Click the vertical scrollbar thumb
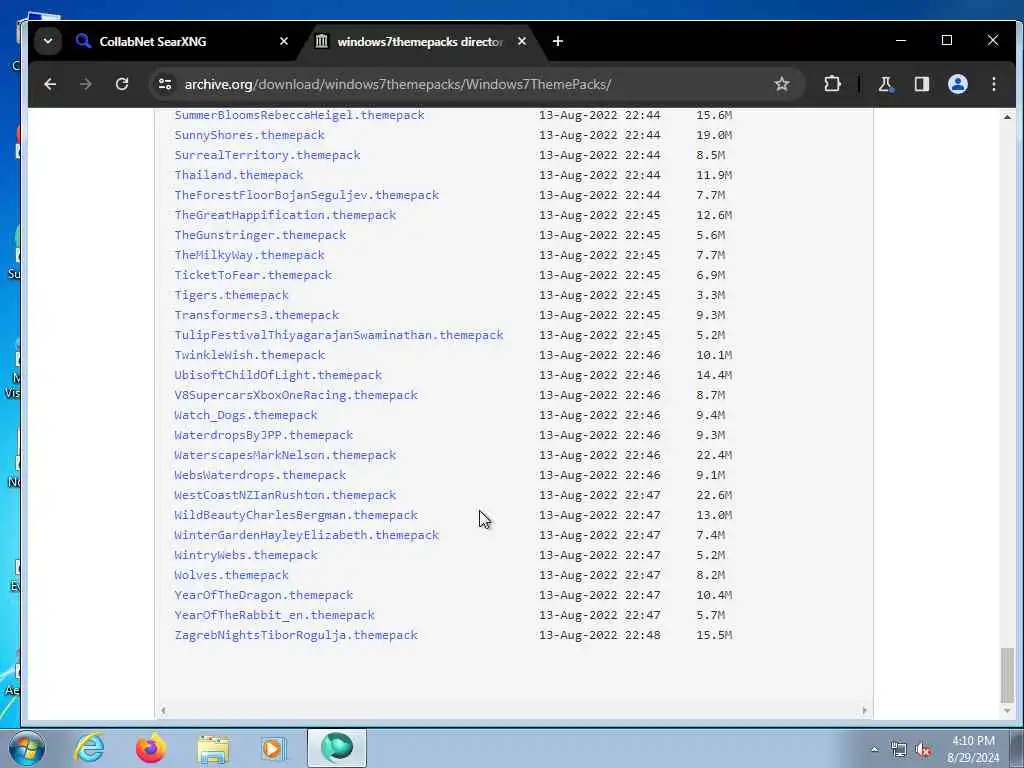The width and height of the screenshot is (1024, 768). coord(1007,674)
